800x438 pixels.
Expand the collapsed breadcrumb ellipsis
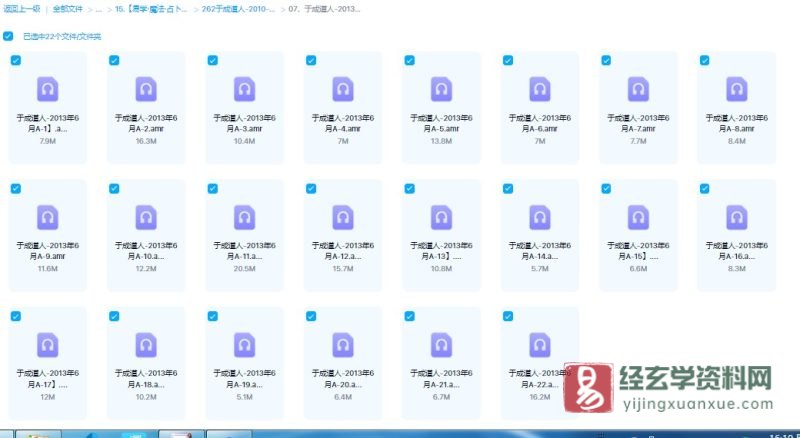[x=98, y=8]
